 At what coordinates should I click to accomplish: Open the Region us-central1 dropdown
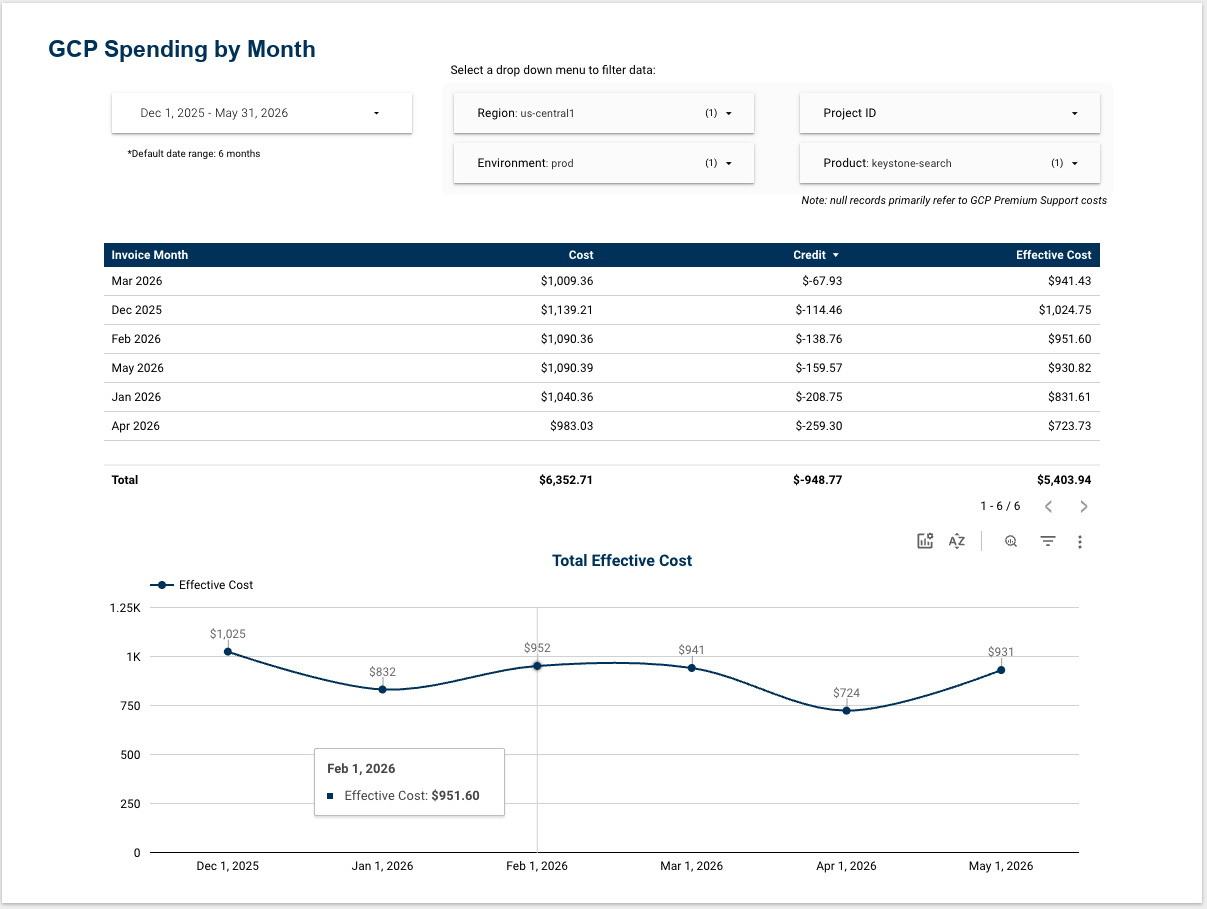pyautogui.click(x=604, y=113)
